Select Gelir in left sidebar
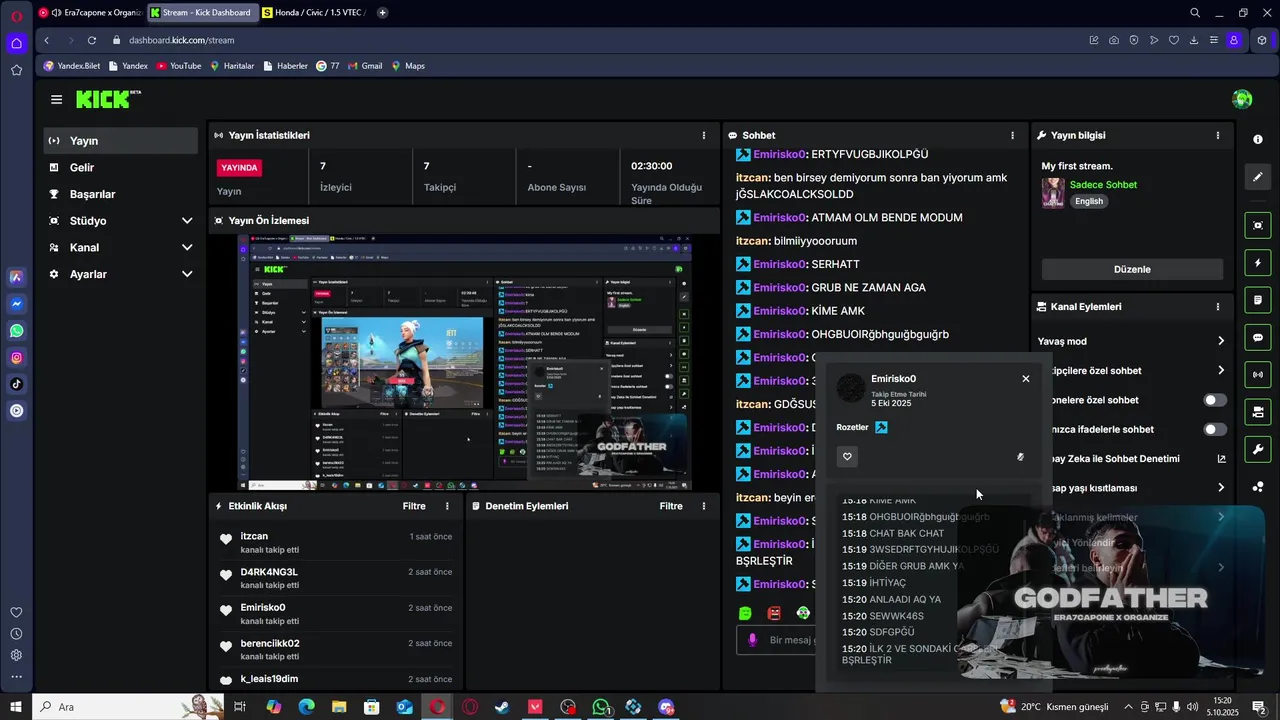The width and height of the screenshot is (1280, 720). tap(120, 168)
